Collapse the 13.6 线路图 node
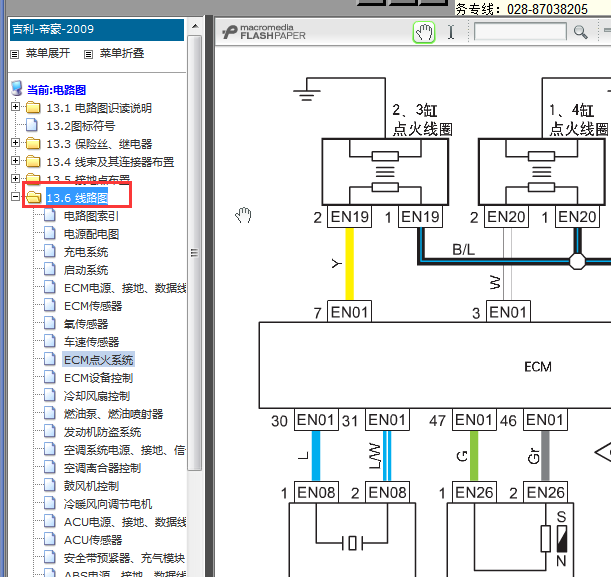The height and width of the screenshot is (577, 611). [15, 196]
